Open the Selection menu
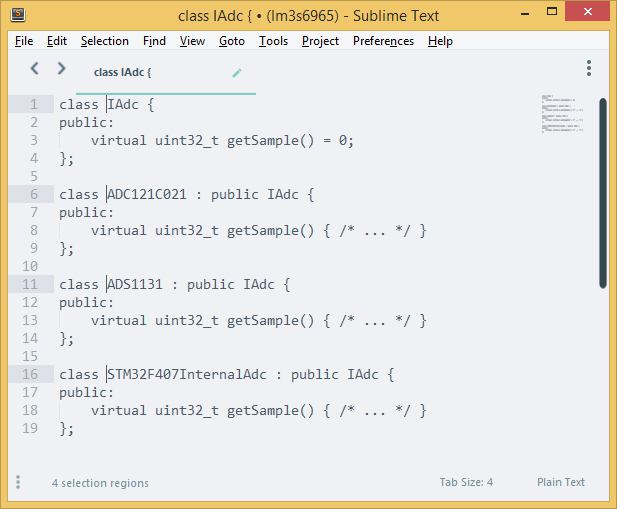617x509 pixels. pos(105,41)
